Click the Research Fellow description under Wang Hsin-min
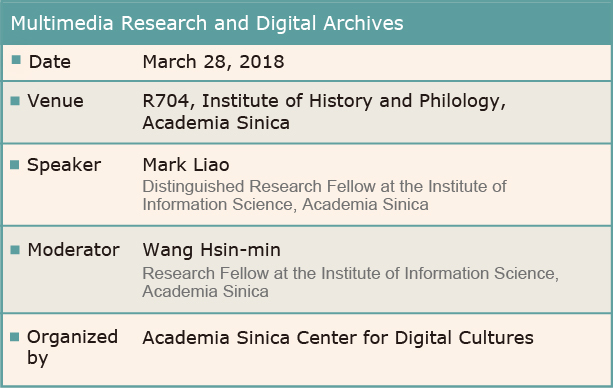This screenshot has height=388, width=613. [351, 282]
